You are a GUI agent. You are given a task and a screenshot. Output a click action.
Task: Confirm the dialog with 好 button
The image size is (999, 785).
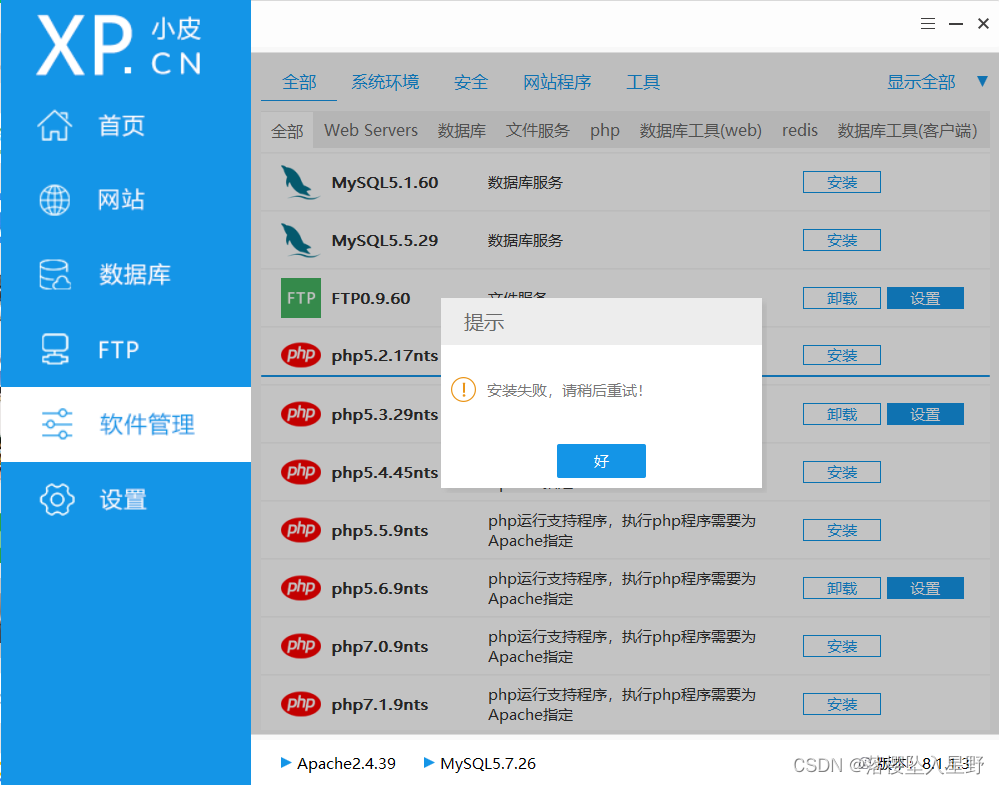601,461
